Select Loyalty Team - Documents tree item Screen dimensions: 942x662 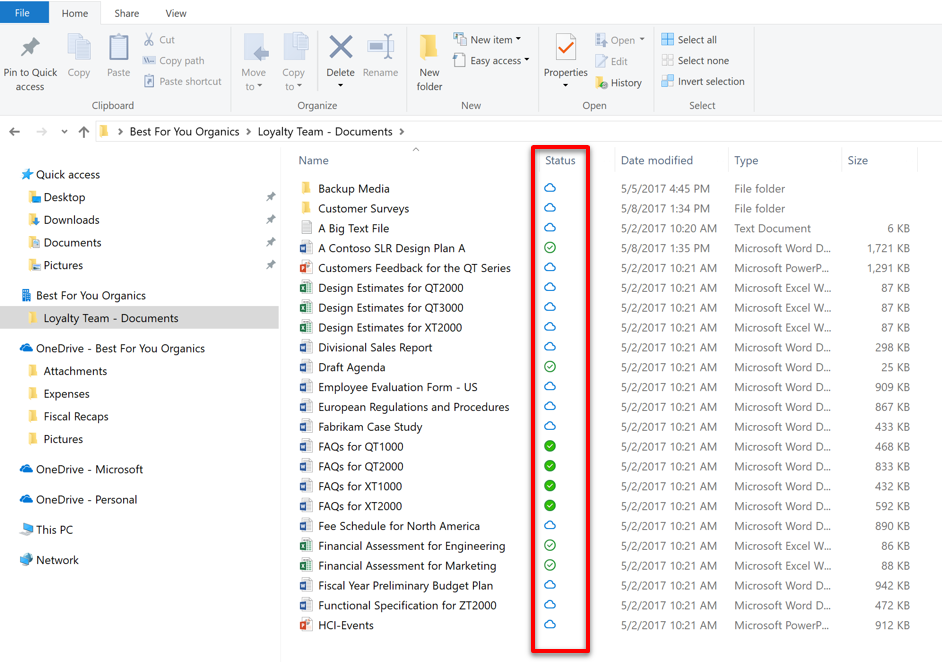(x=139, y=318)
